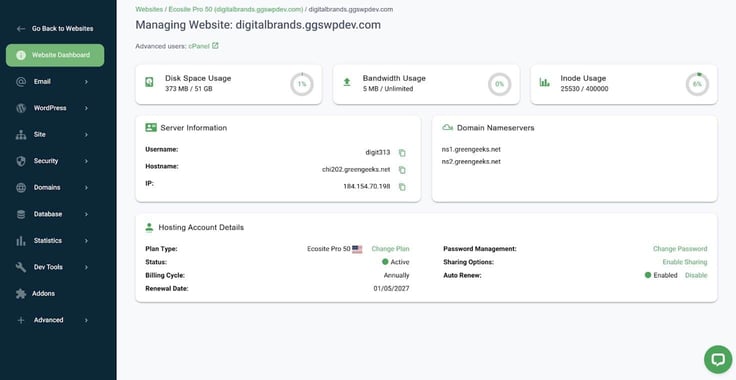Click nameserver ns1.greengeeks.net text
This screenshot has width=736, height=380.
tap(471, 150)
